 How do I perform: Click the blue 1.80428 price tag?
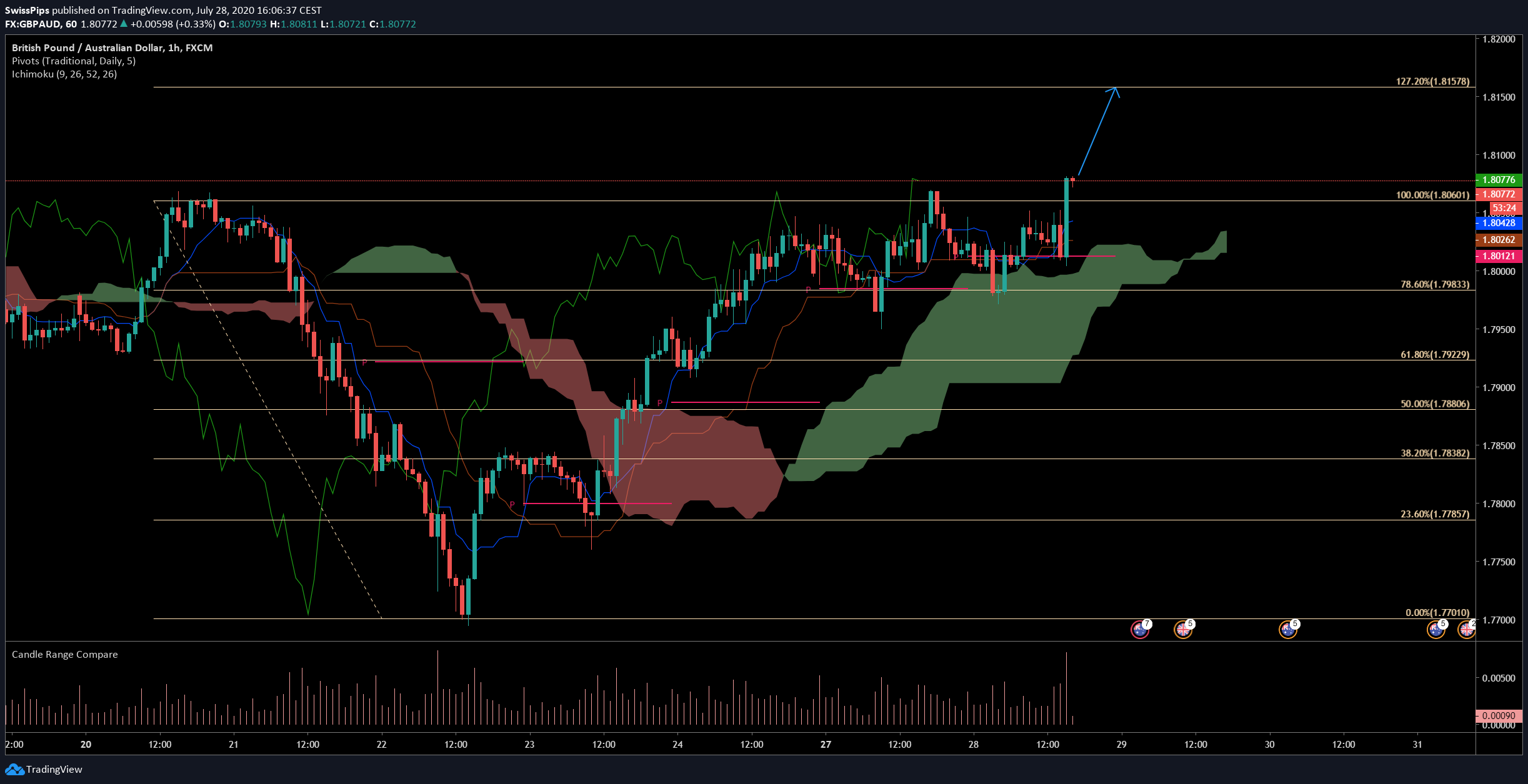pos(1499,223)
